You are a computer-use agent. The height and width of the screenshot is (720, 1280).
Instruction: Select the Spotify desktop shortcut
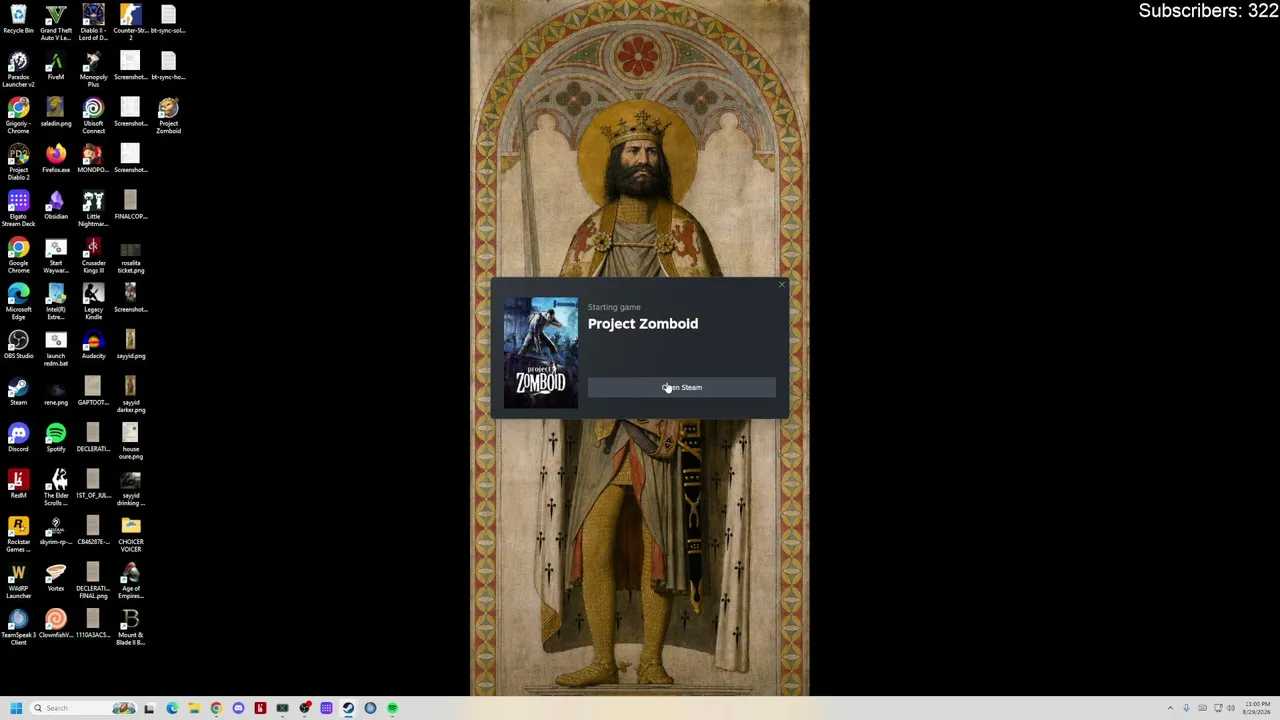(x=56, y=438)
